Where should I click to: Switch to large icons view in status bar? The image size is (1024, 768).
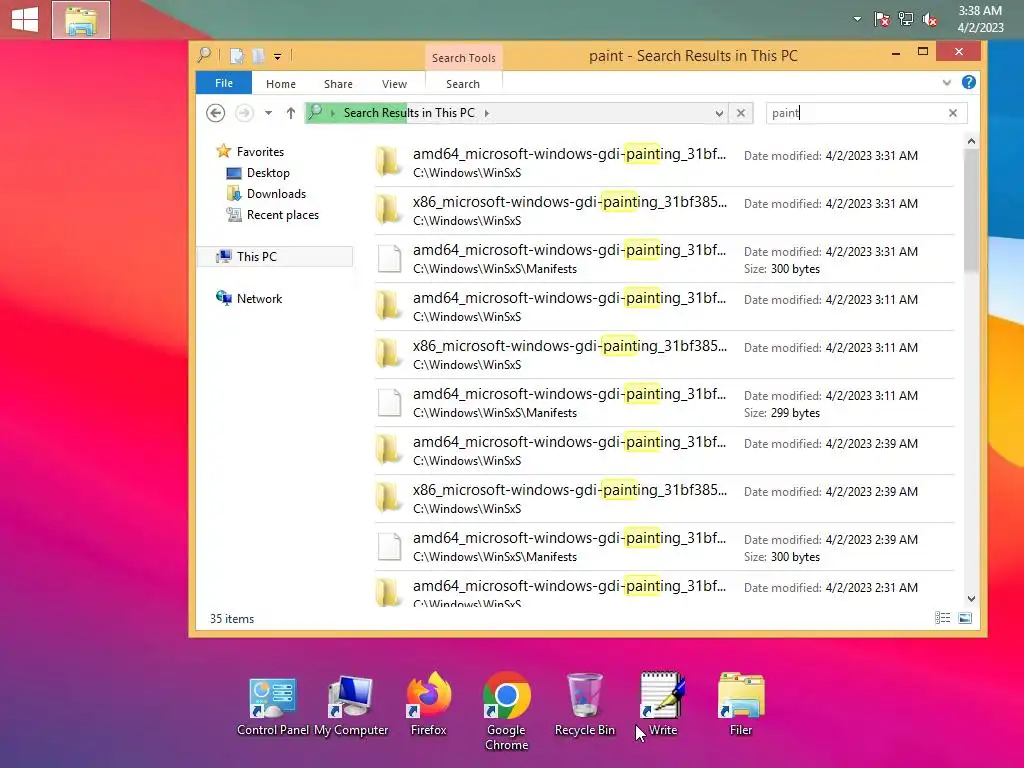click(x=965, y=618)
